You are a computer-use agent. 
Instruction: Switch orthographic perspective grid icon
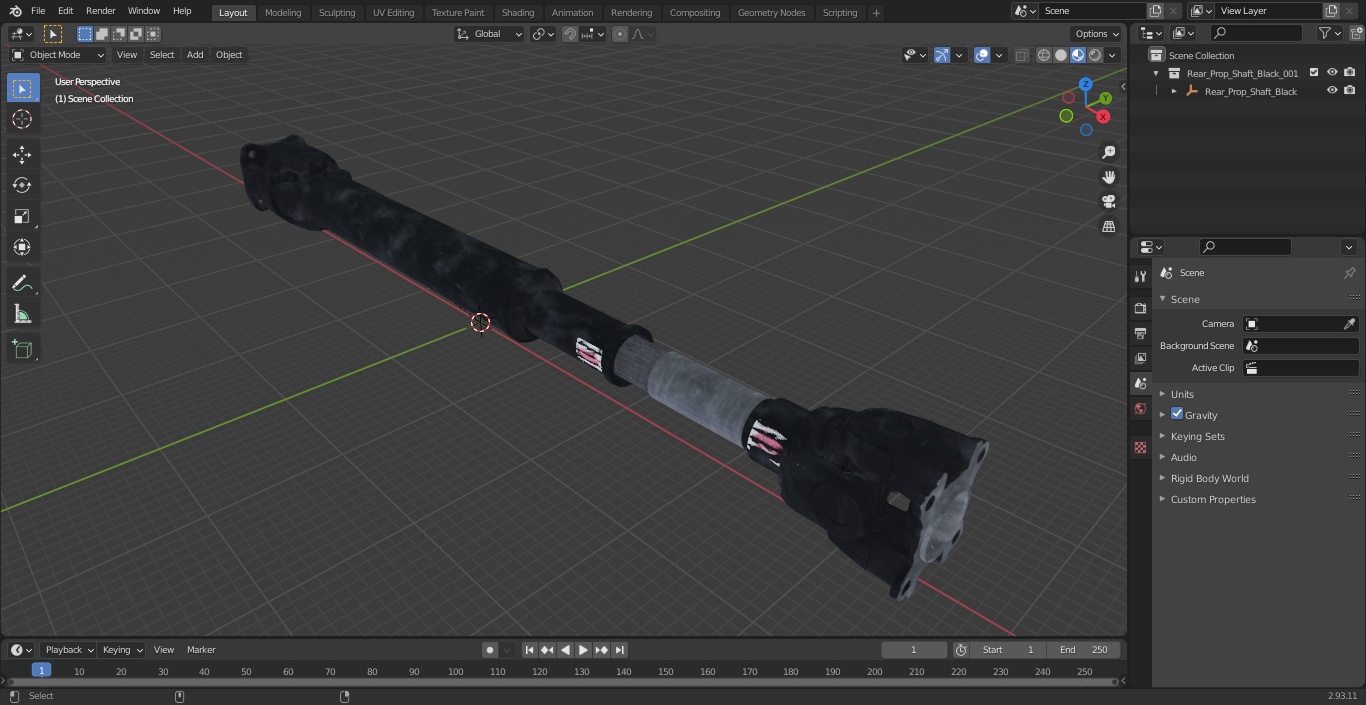[x=1108, y=227]
